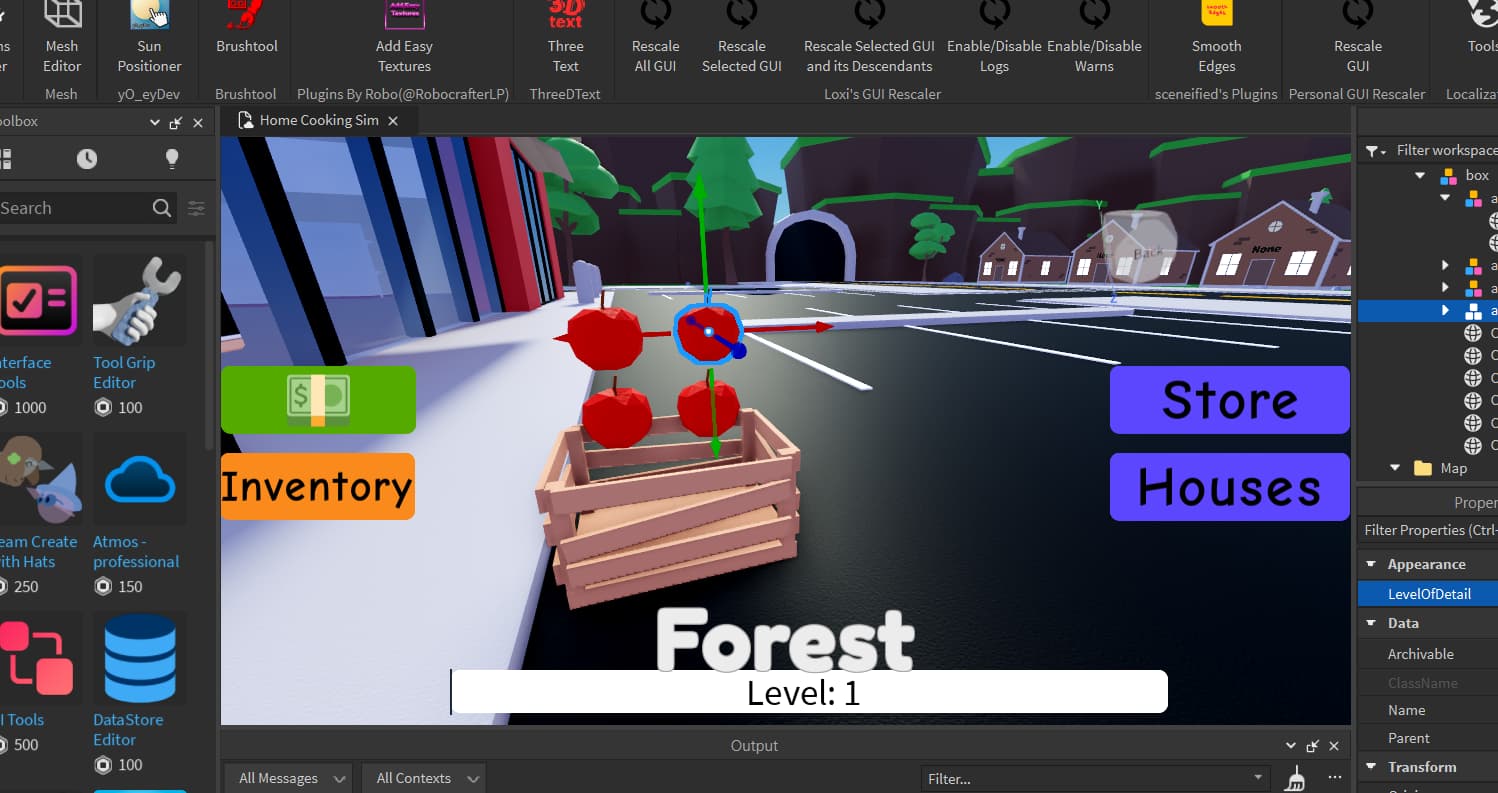
Task: Click the Rescale Selected GUI button
Action: (741, 35)
